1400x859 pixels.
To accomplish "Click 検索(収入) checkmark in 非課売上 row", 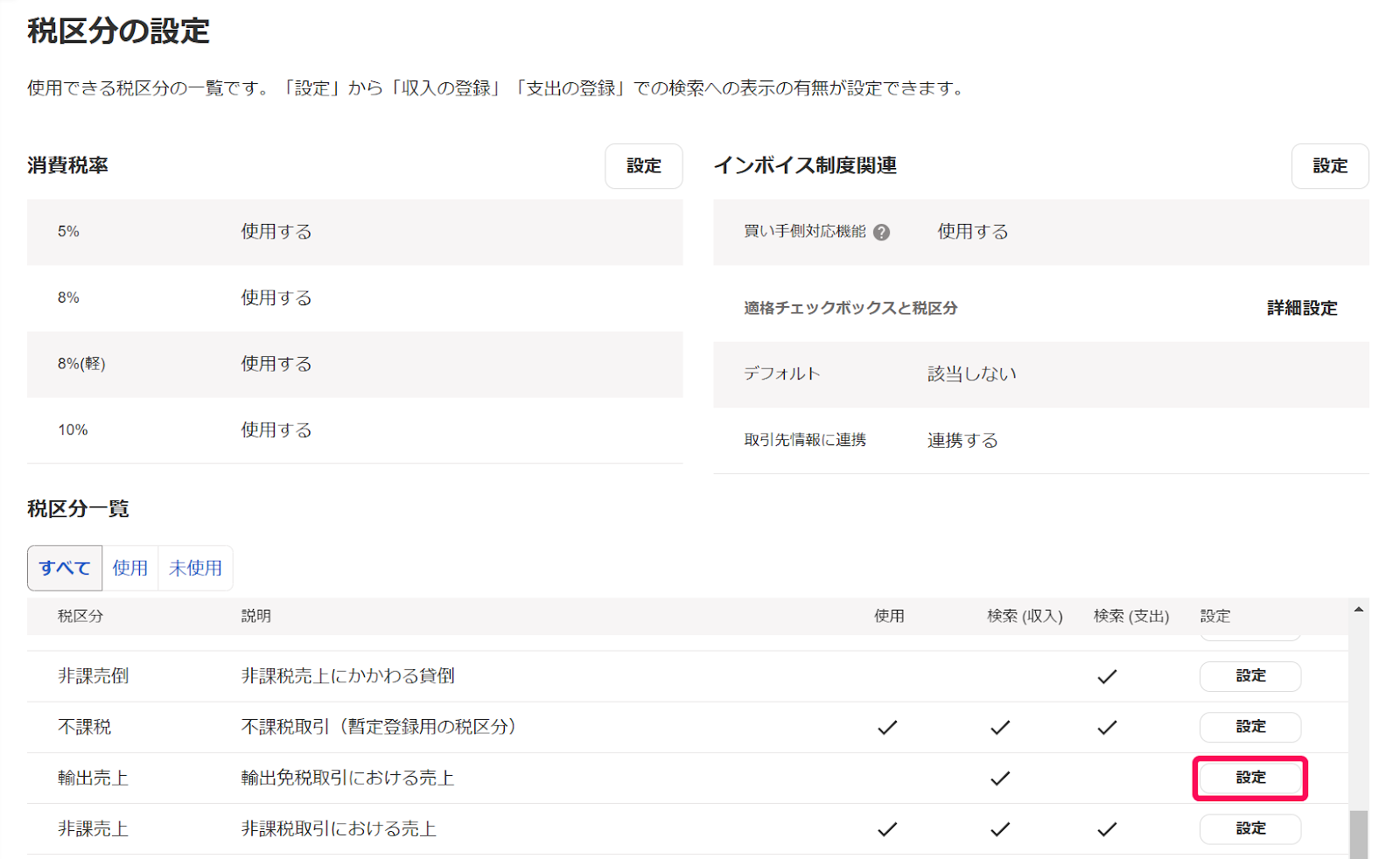I will coord(1000,828).
